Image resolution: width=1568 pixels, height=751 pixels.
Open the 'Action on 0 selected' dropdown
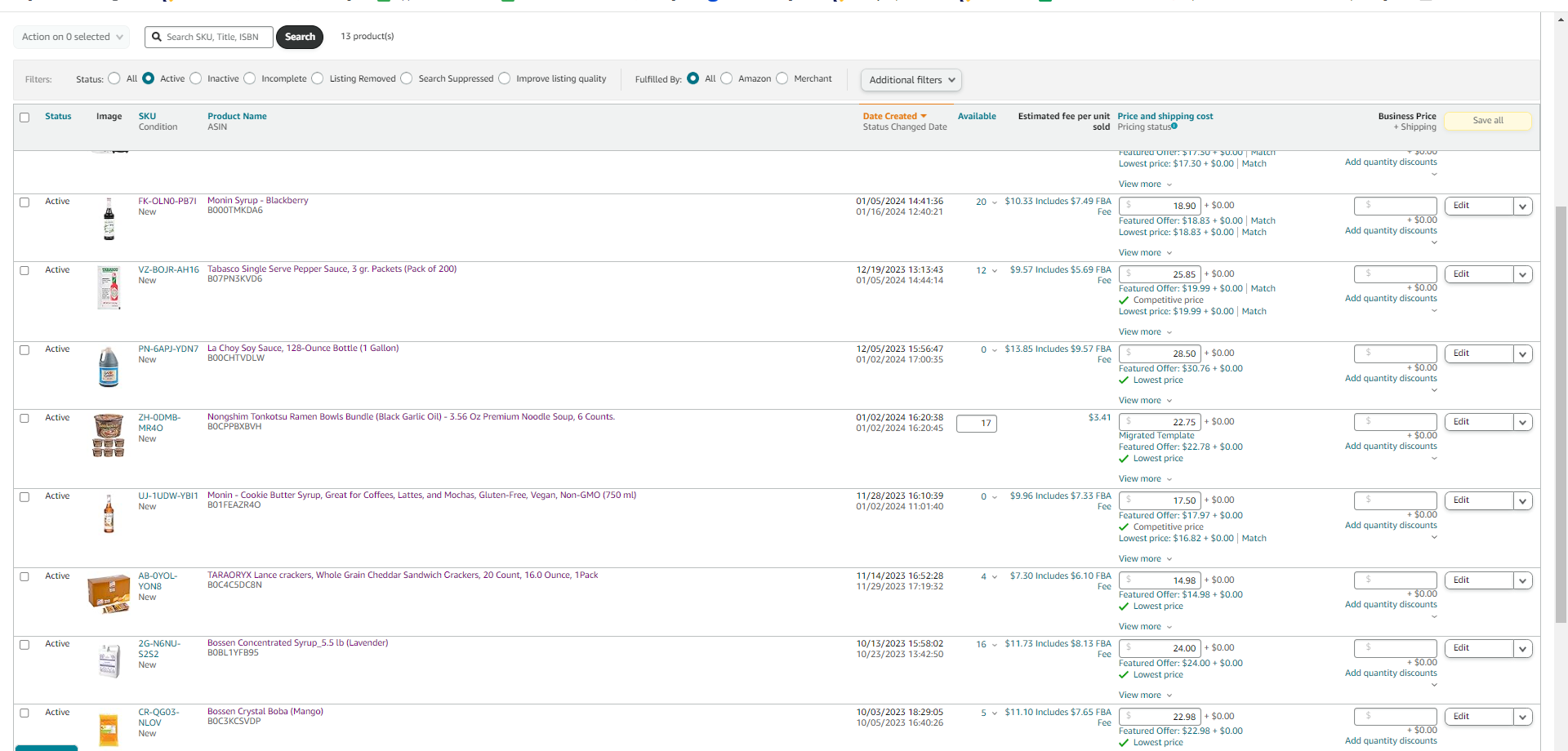coord(71,37)
